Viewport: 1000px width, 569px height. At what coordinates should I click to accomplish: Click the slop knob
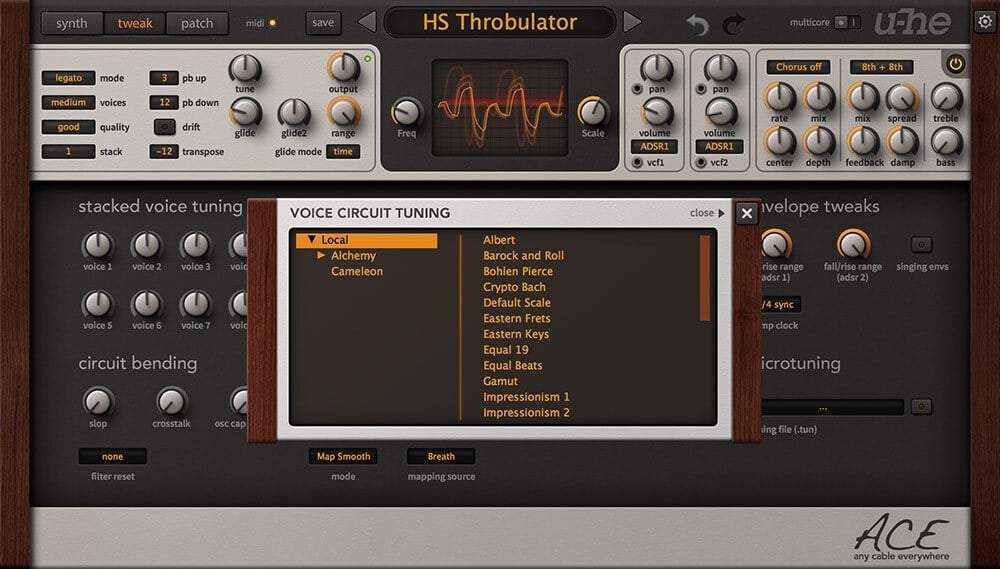tap(98, 401)
